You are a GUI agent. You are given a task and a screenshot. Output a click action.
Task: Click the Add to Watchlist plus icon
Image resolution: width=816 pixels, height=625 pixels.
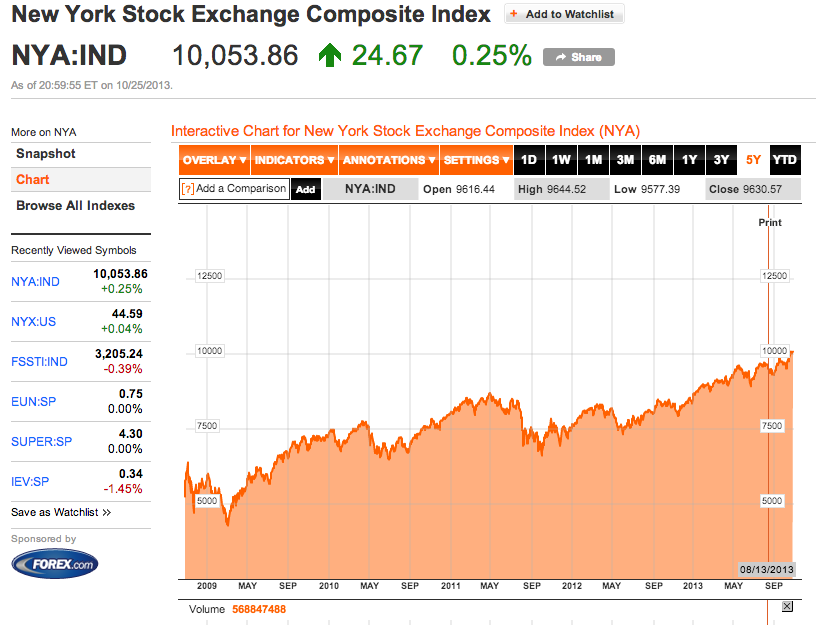512,14
